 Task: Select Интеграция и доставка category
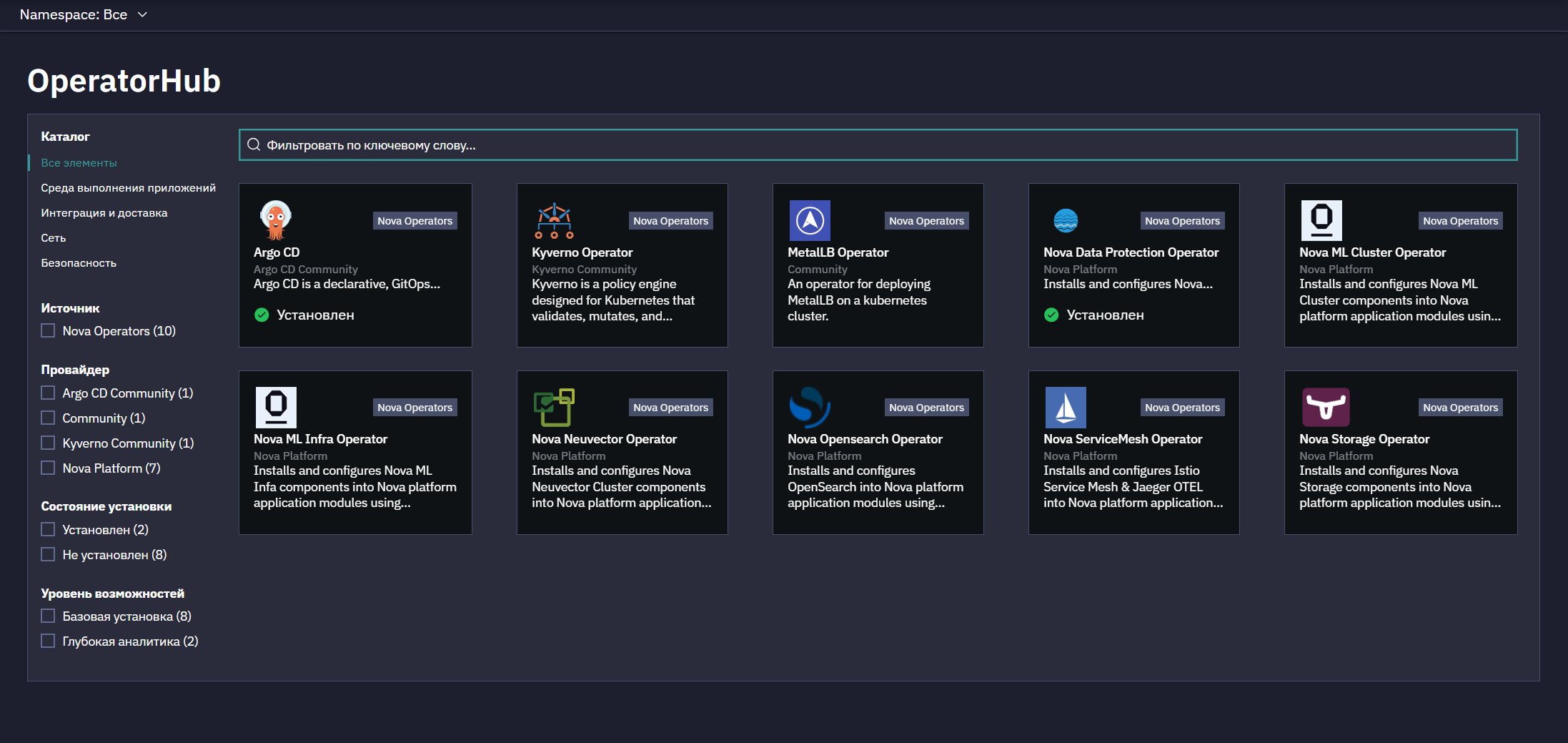tap(104, 213)
